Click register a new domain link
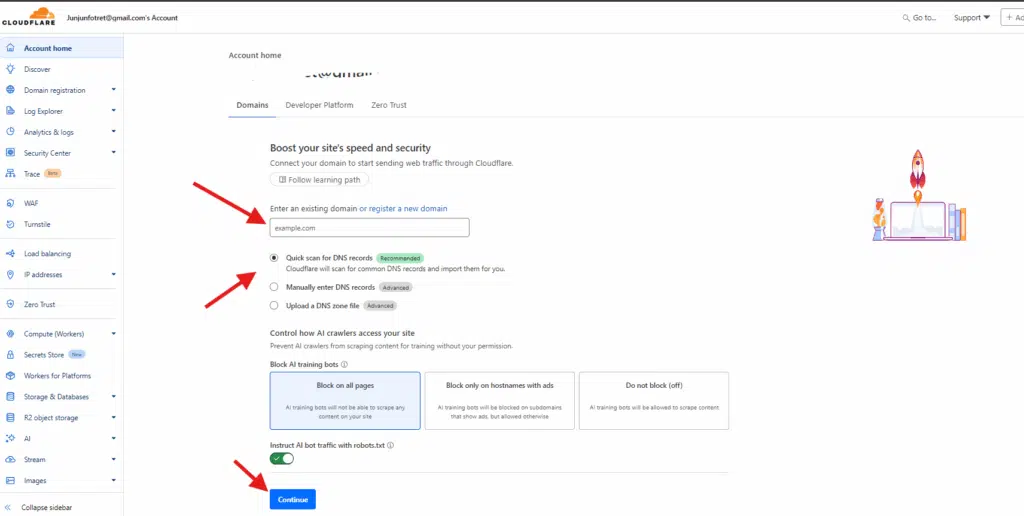 pyautogui.click(x=408, y=208)
